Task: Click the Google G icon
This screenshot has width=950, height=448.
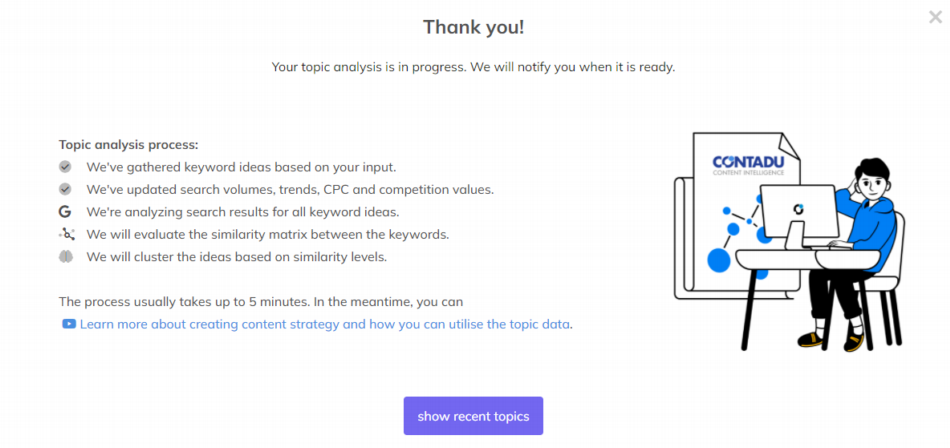Action: (65, 212)
